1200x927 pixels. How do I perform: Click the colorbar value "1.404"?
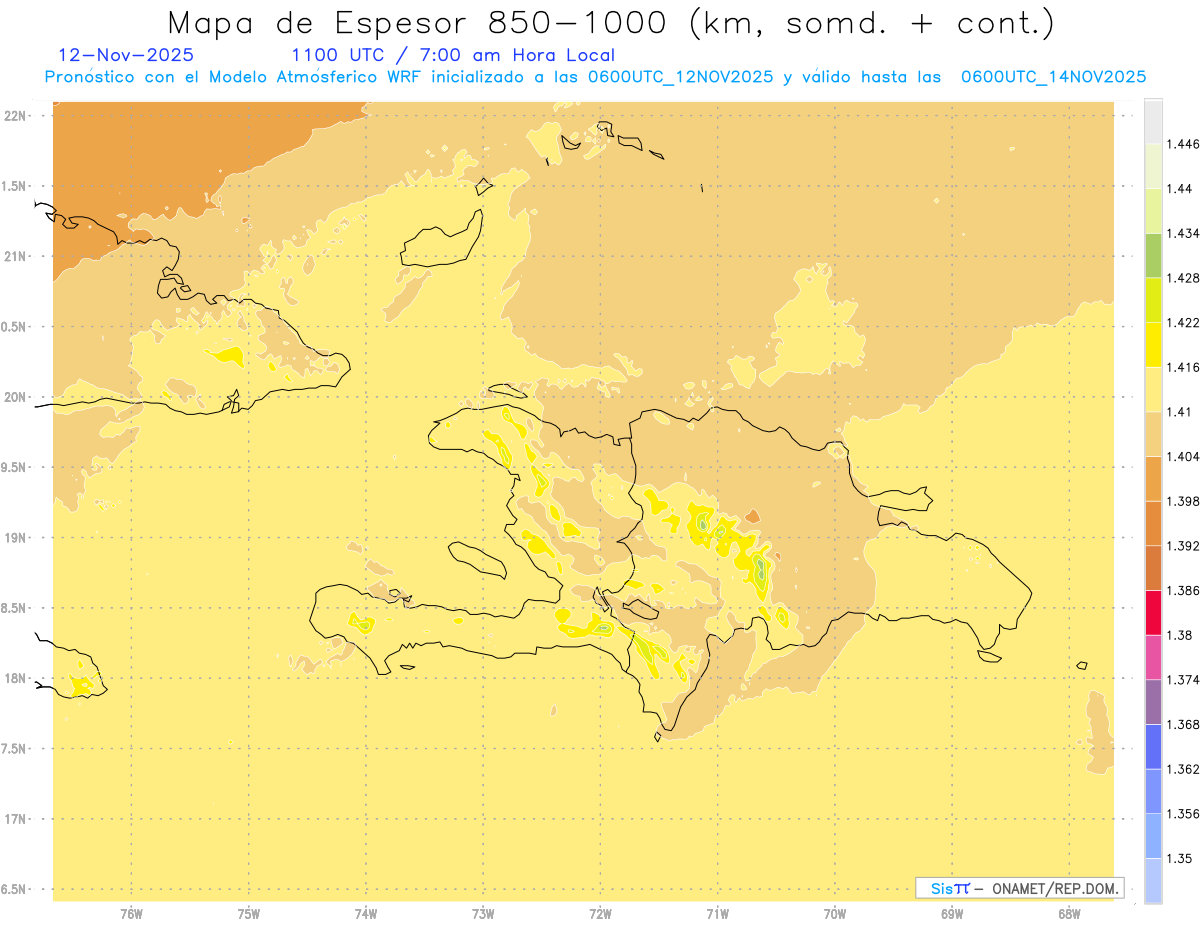(1183, 456)
